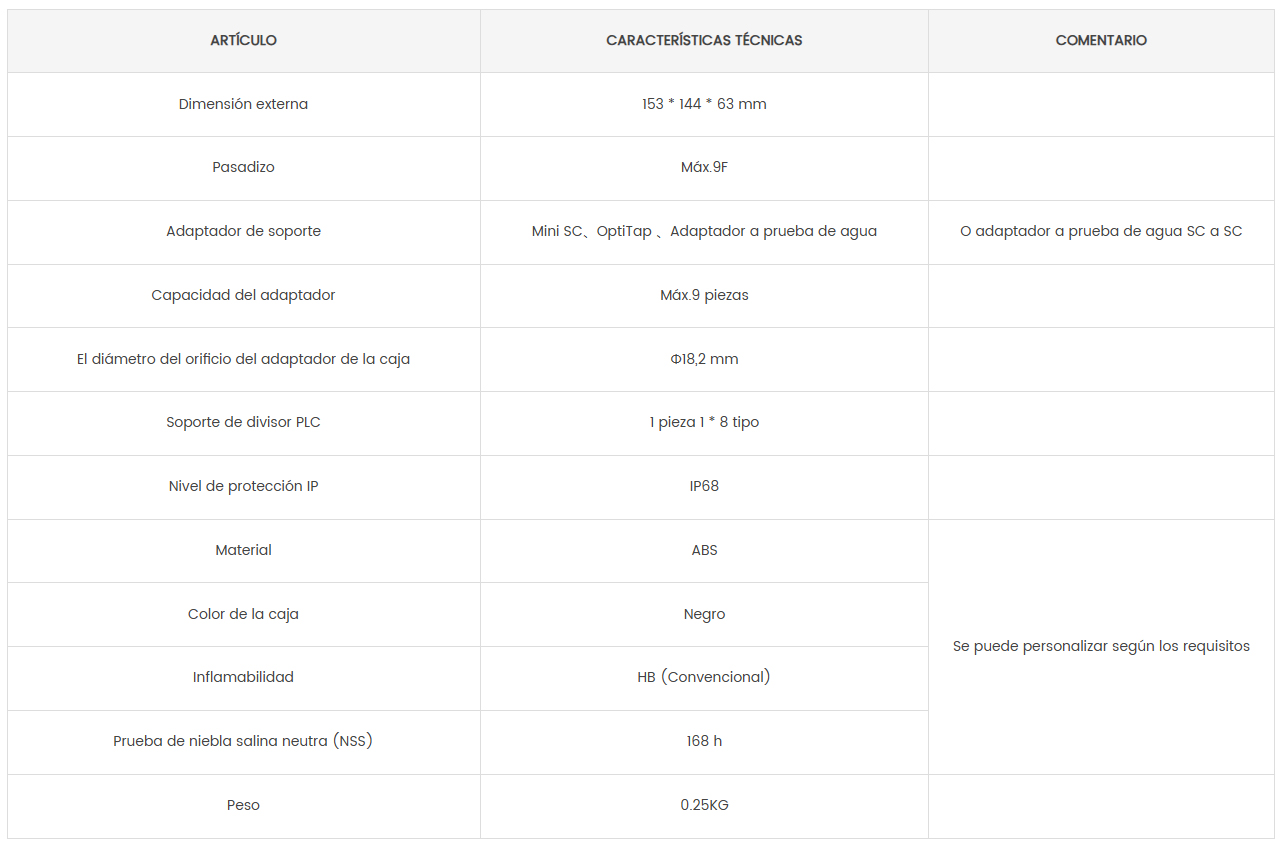Click the CARACTERÍSTICAS TÉCNICAS column header
Image resolution: width=1284 pixels, height=851 pixels.
[x=704, y=41]
